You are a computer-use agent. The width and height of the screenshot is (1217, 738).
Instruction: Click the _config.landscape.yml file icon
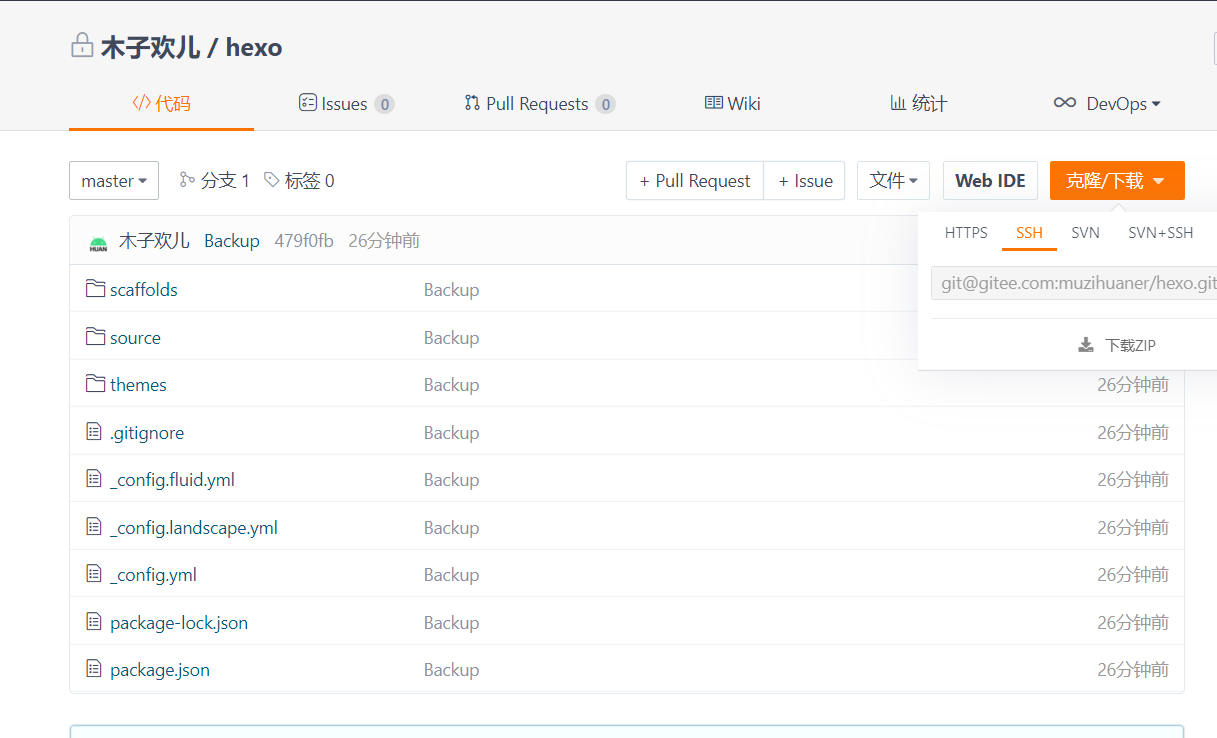[x=94, y=527]
